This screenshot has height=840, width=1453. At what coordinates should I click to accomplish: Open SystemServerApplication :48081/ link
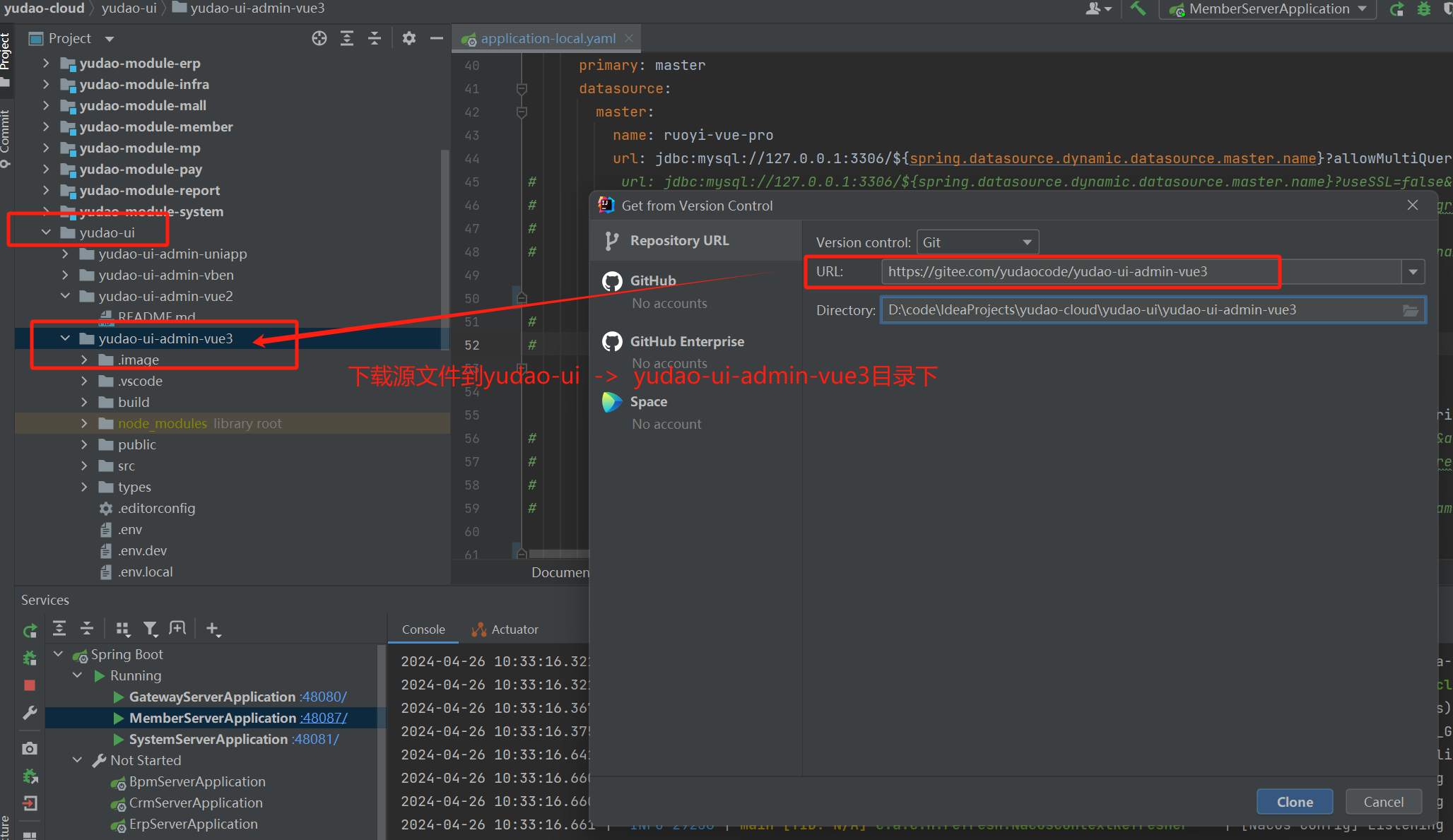click(x=315, y=739)
